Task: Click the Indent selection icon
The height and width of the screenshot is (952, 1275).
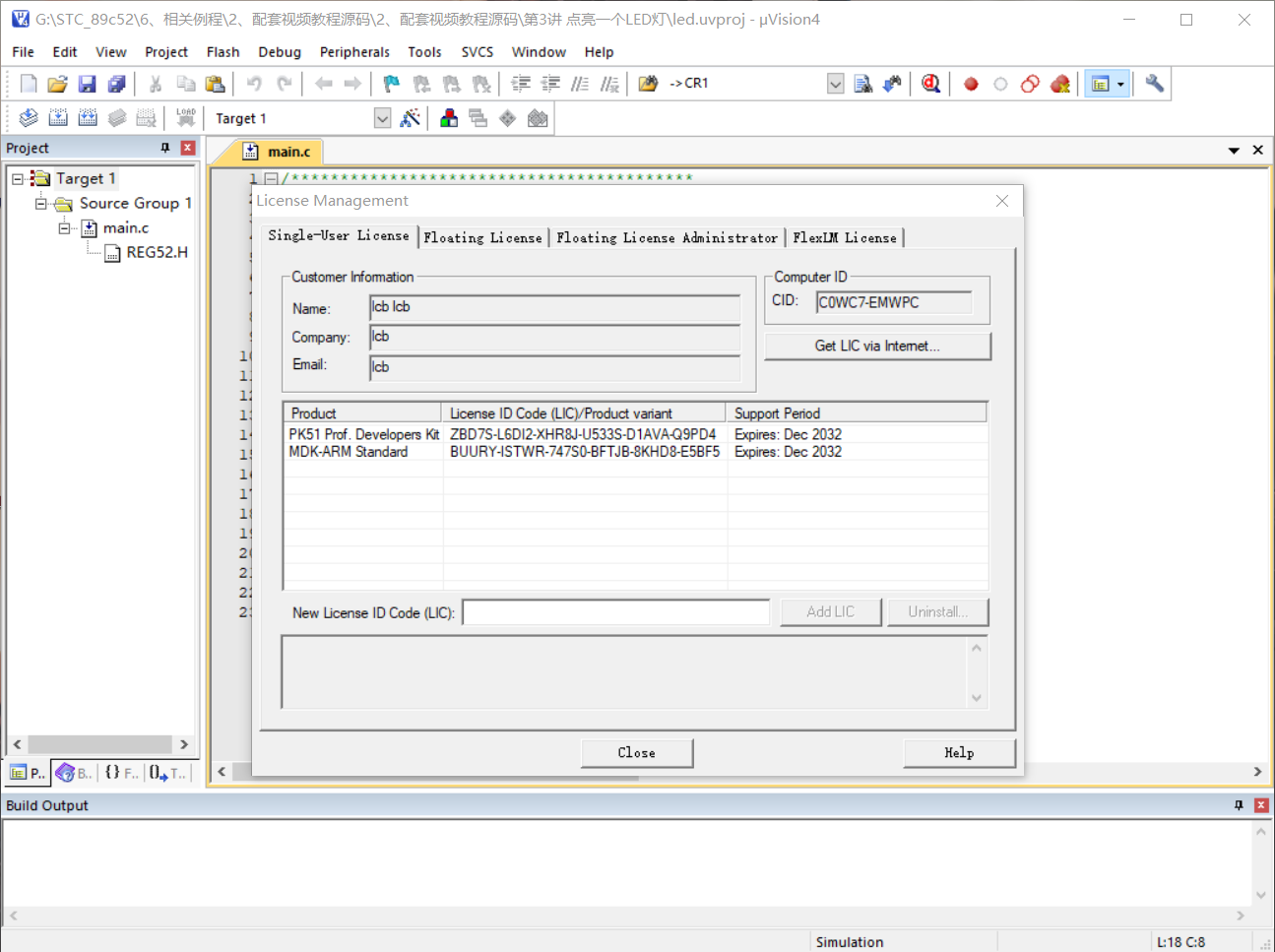Action: (521, 84)
